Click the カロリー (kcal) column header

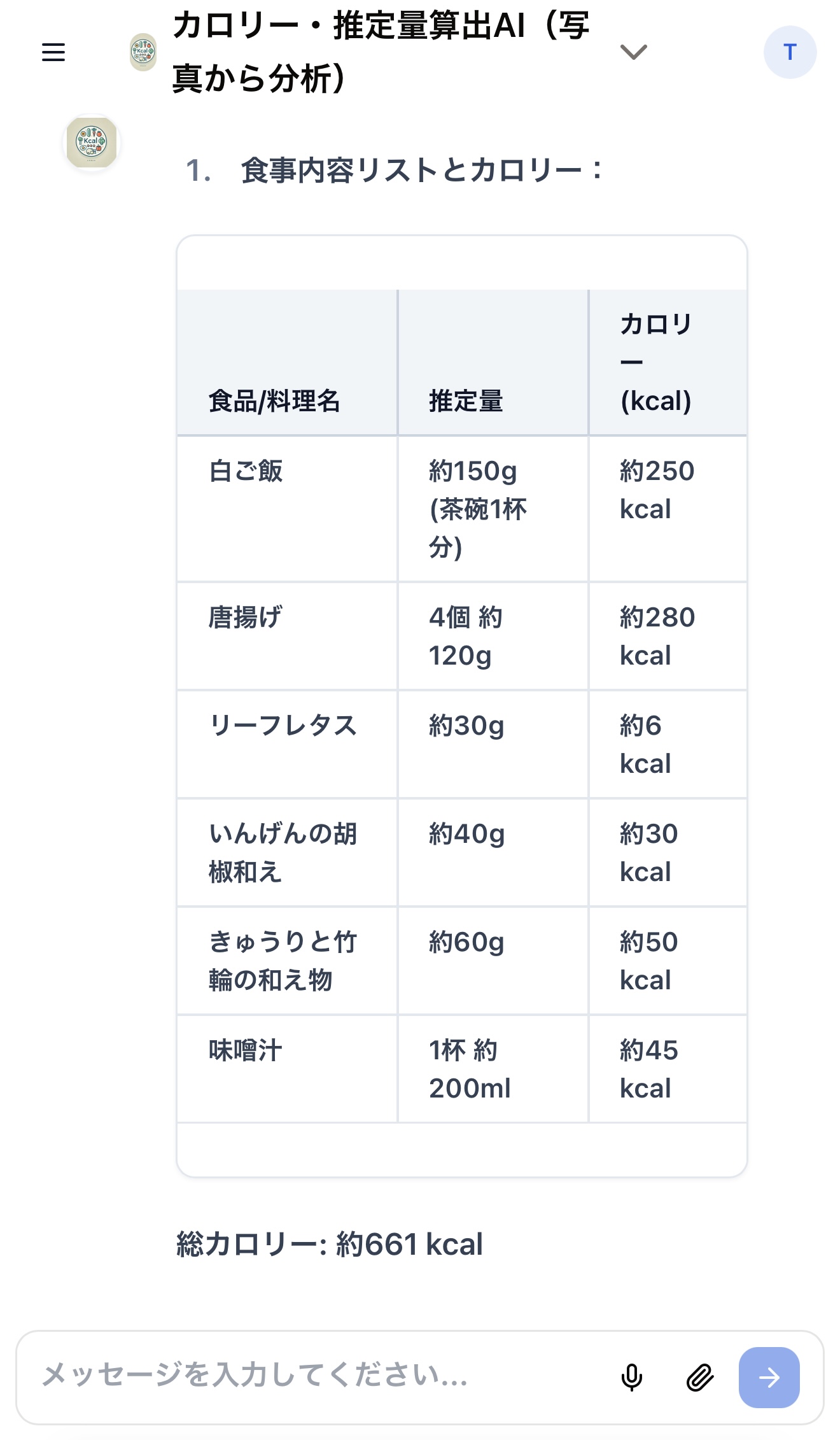pos(656,363)
